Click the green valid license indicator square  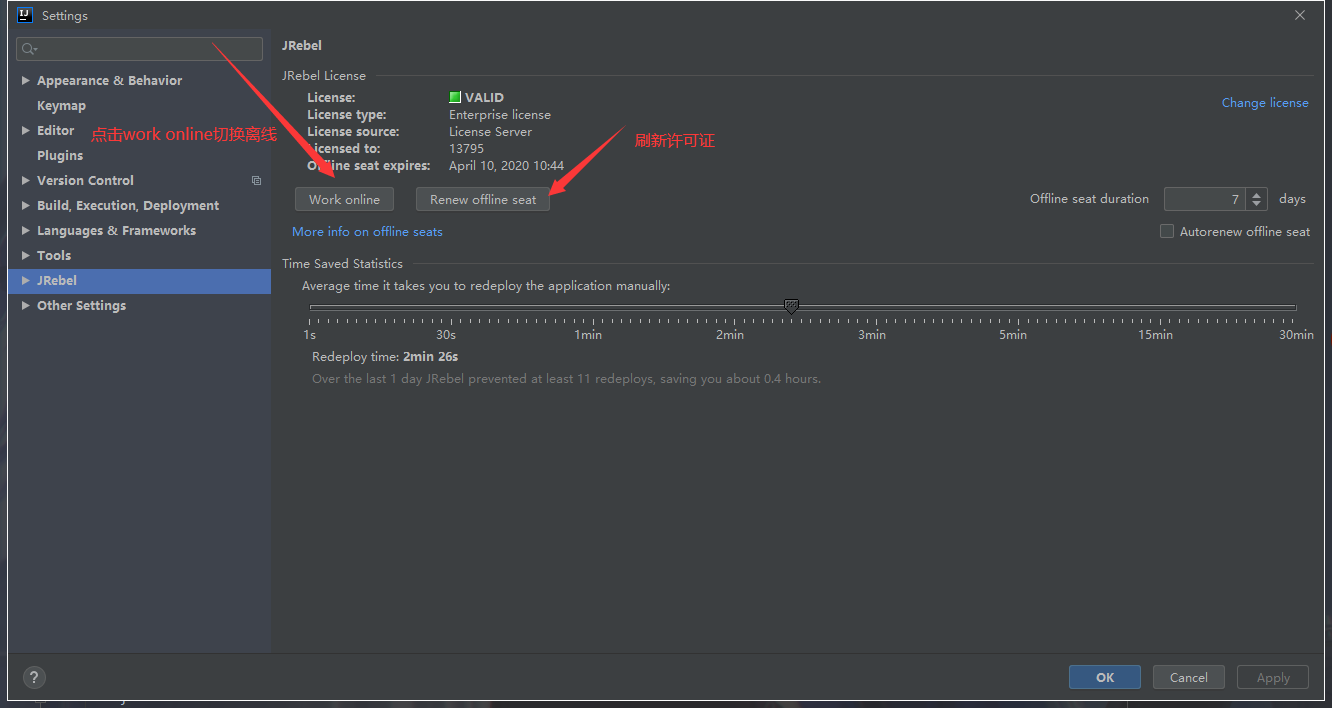tap(455, 98)
